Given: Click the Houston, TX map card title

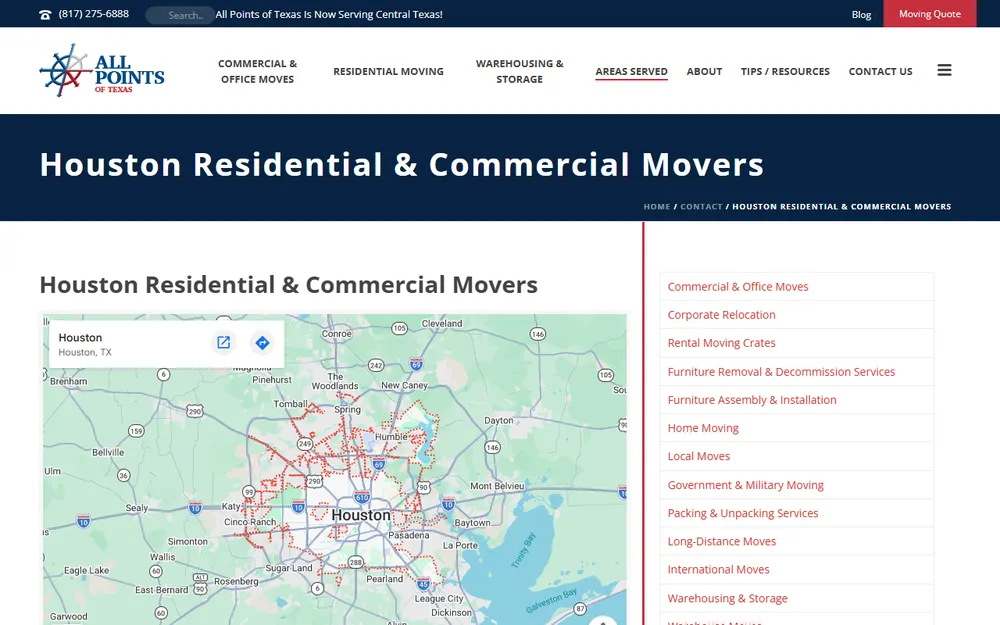Looking at the screenshot, I should (80, 337).
